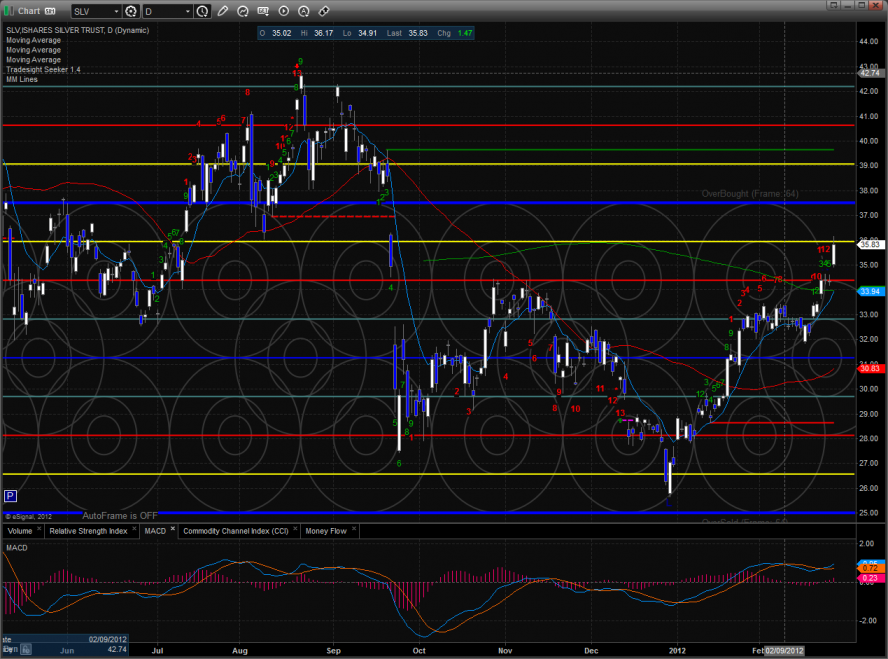
Task: Click the Feb 02/09/2012 date marker
Action: tap(785, 650)
